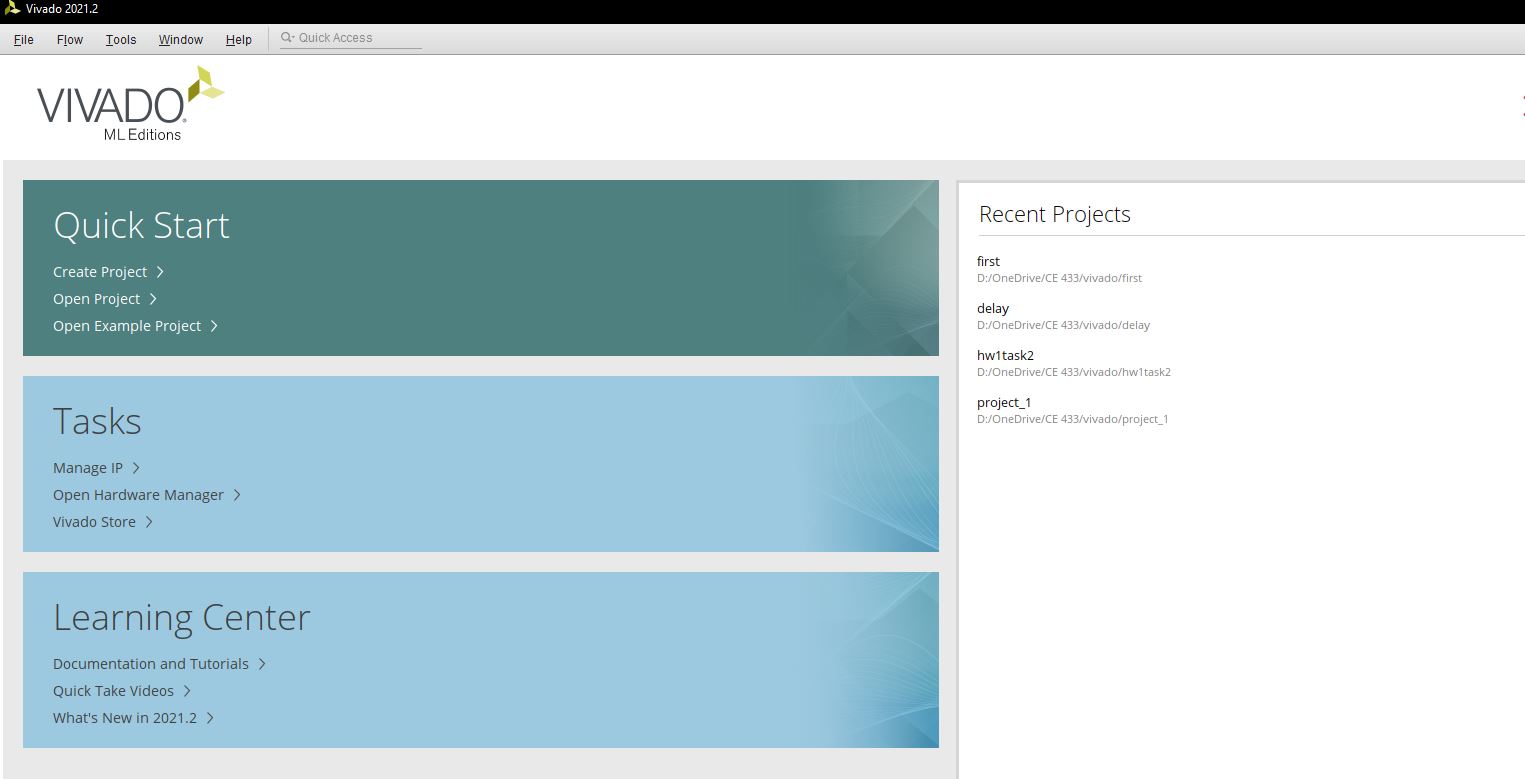Screen dimensions: 1525x779
Task: Click Open Example Project link
Action: pyautogui.click(x=127, y=326)
